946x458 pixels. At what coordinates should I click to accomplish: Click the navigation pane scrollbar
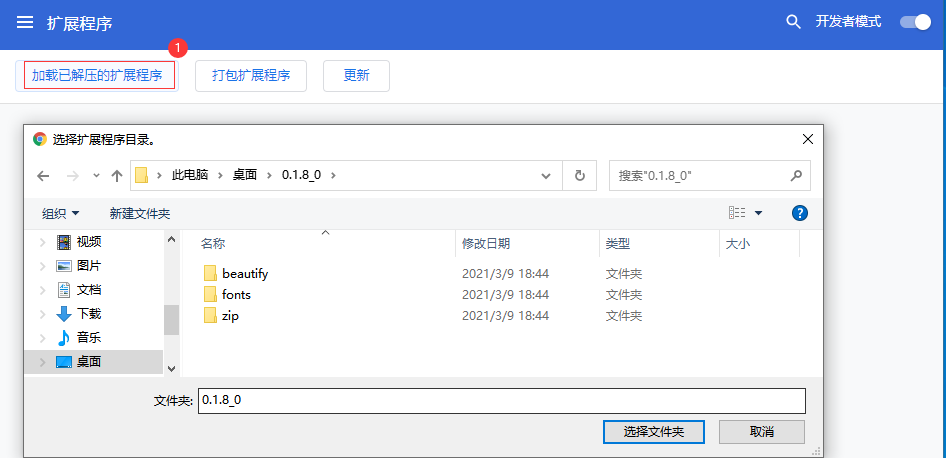pyautogui.click(x=171, y=300)
